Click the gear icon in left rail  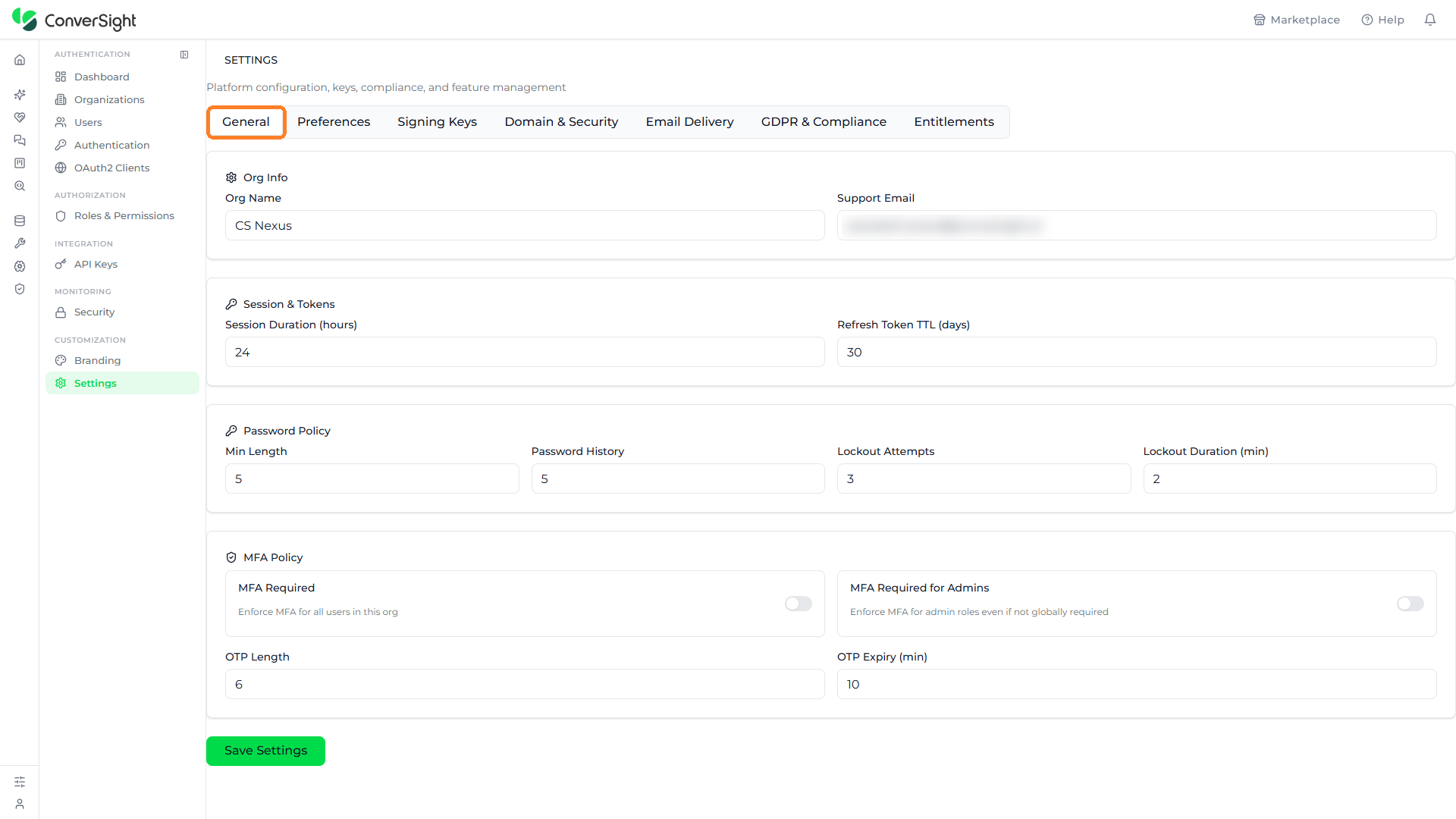pyautogui.click(x=20, y=266)
